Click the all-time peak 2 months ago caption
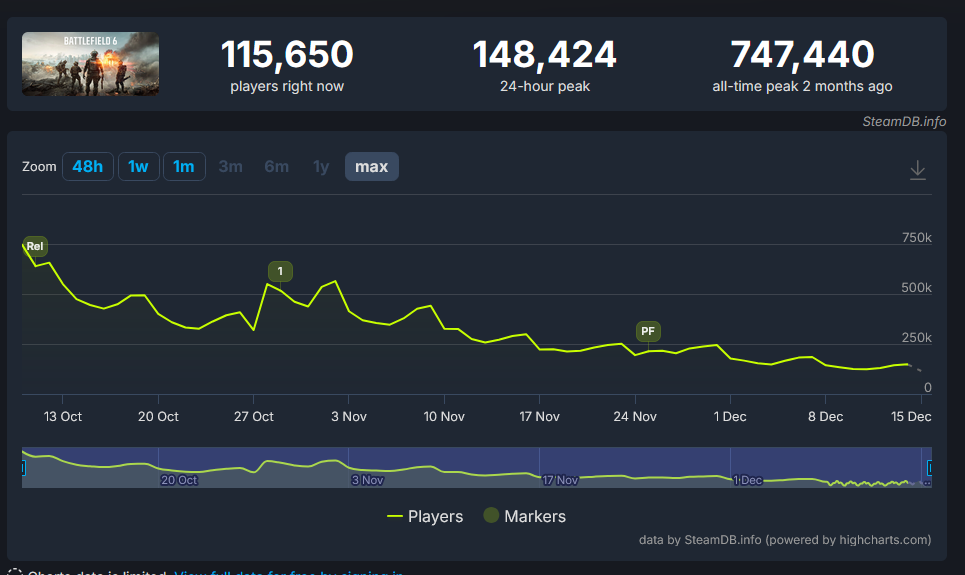965x575 pixels. pyautogui.click(x=802, y=86)
